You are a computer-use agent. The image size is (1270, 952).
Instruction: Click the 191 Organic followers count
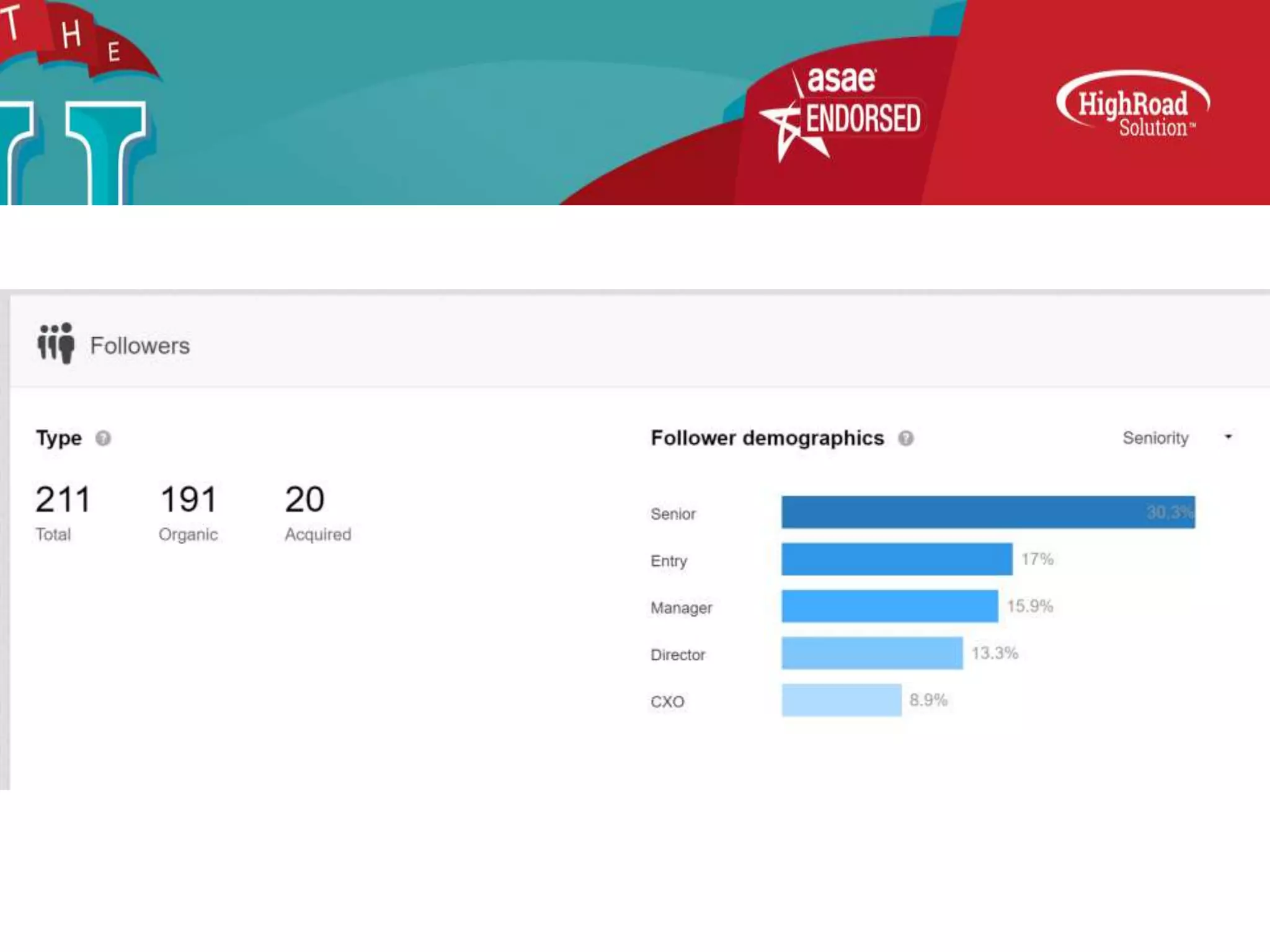(189, 500)
